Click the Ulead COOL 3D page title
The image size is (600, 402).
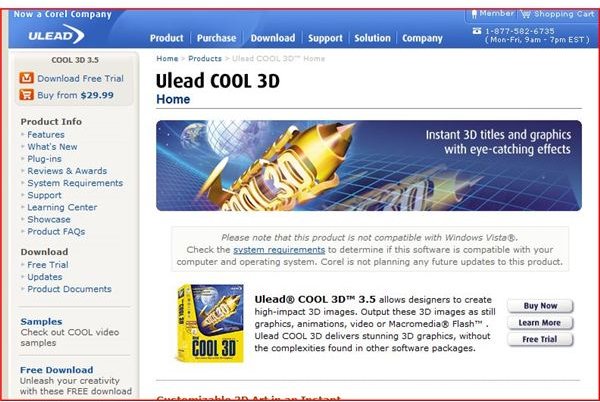click(x=218, y=81)
